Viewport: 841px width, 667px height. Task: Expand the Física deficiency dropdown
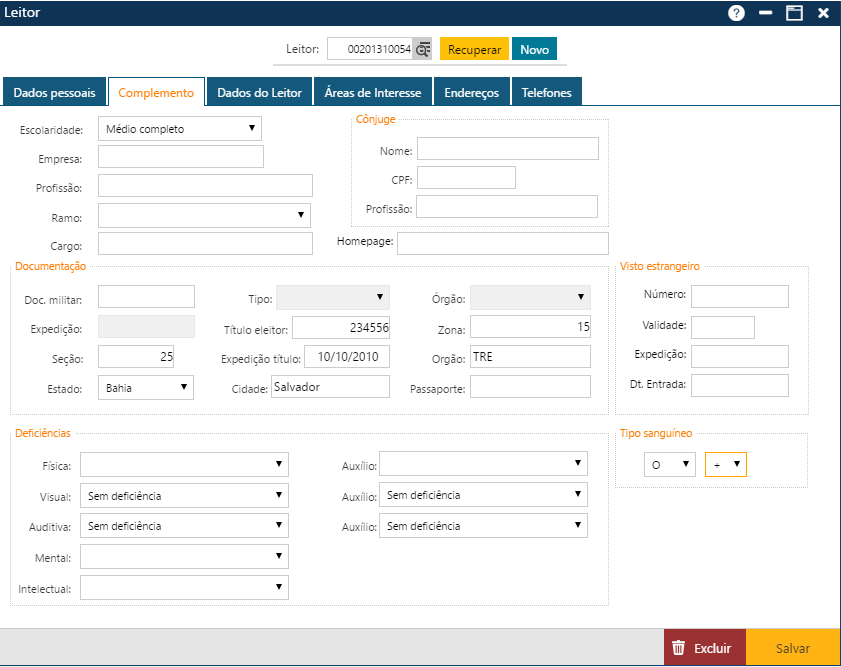pos(279,464)
